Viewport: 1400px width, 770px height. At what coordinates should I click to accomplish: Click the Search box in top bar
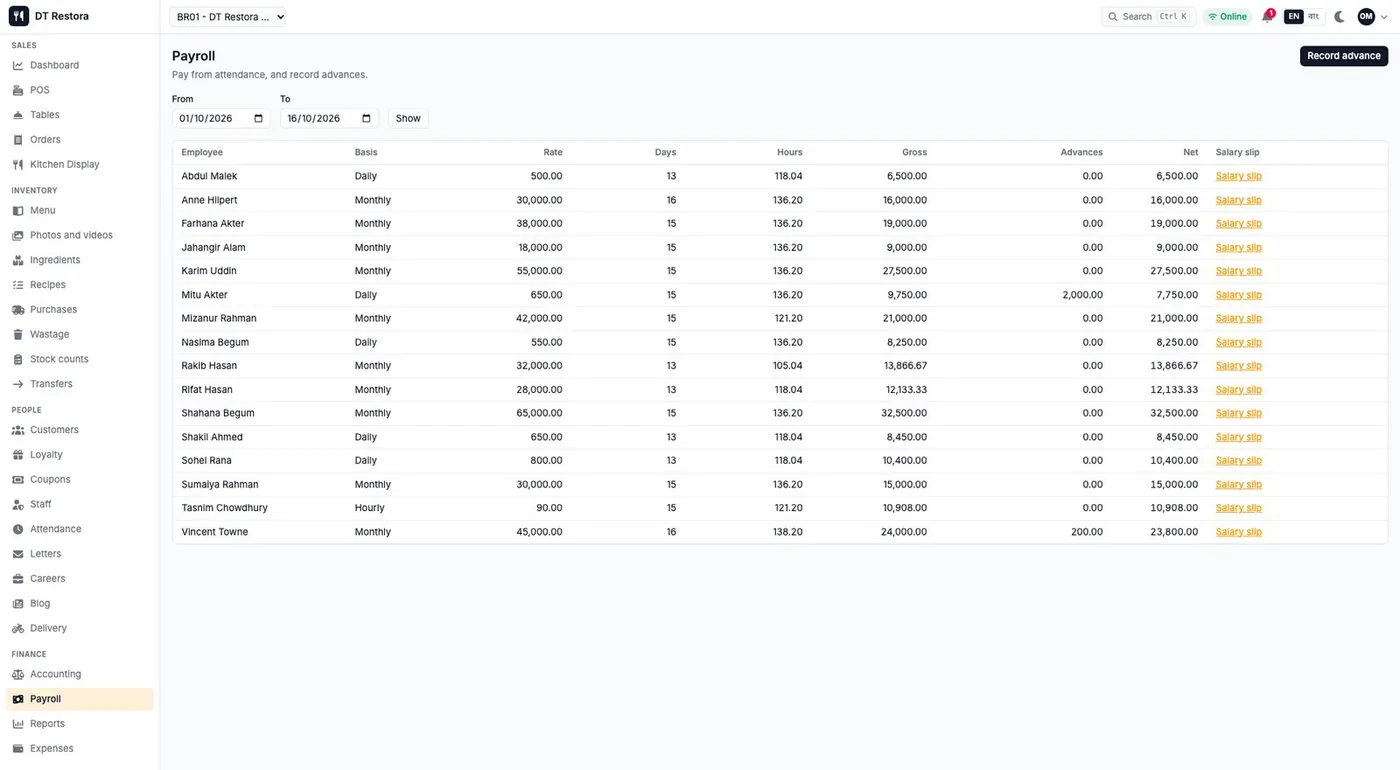(1148, 17)
